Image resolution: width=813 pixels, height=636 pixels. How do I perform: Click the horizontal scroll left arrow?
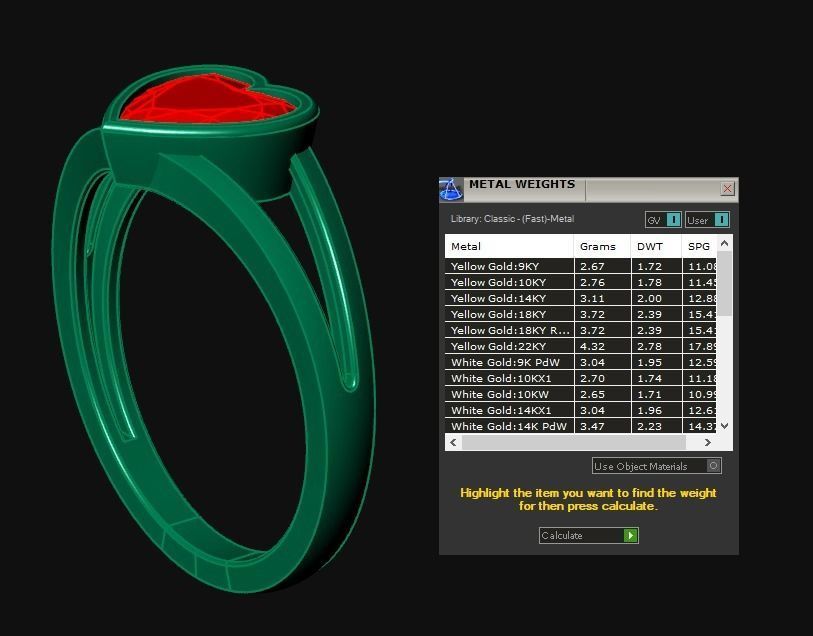(x=453, y=442)
